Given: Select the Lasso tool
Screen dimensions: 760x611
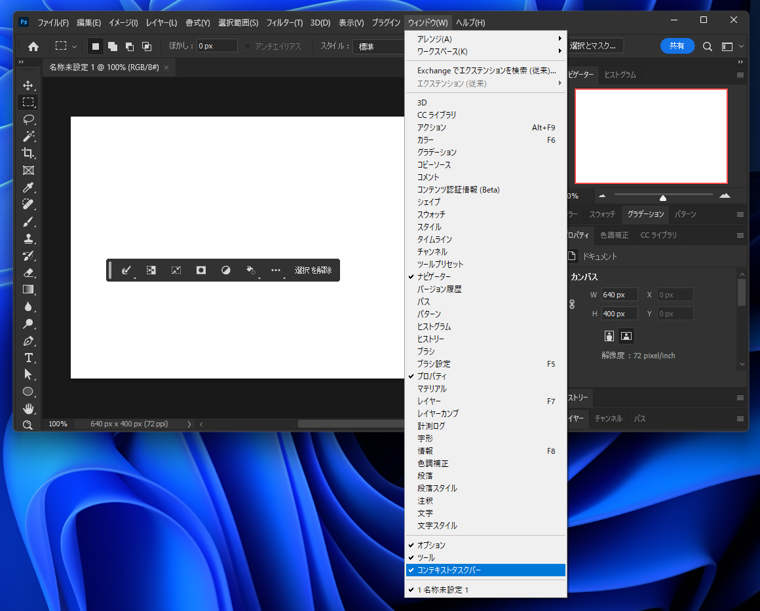Looking at the screenshot, I should 28,119.
